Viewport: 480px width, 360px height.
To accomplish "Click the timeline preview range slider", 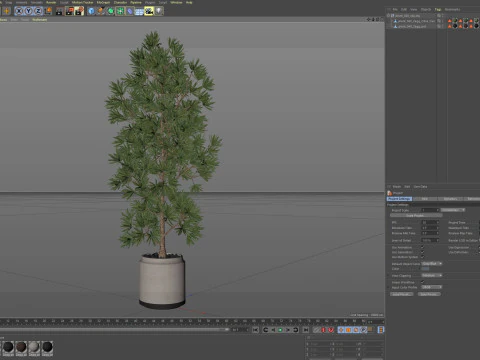I will coord(114,330).
